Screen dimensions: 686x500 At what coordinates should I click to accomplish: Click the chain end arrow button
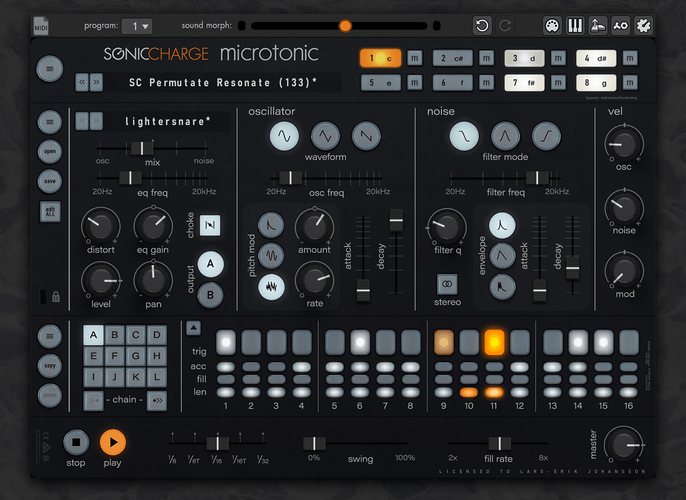pos(157,400)
